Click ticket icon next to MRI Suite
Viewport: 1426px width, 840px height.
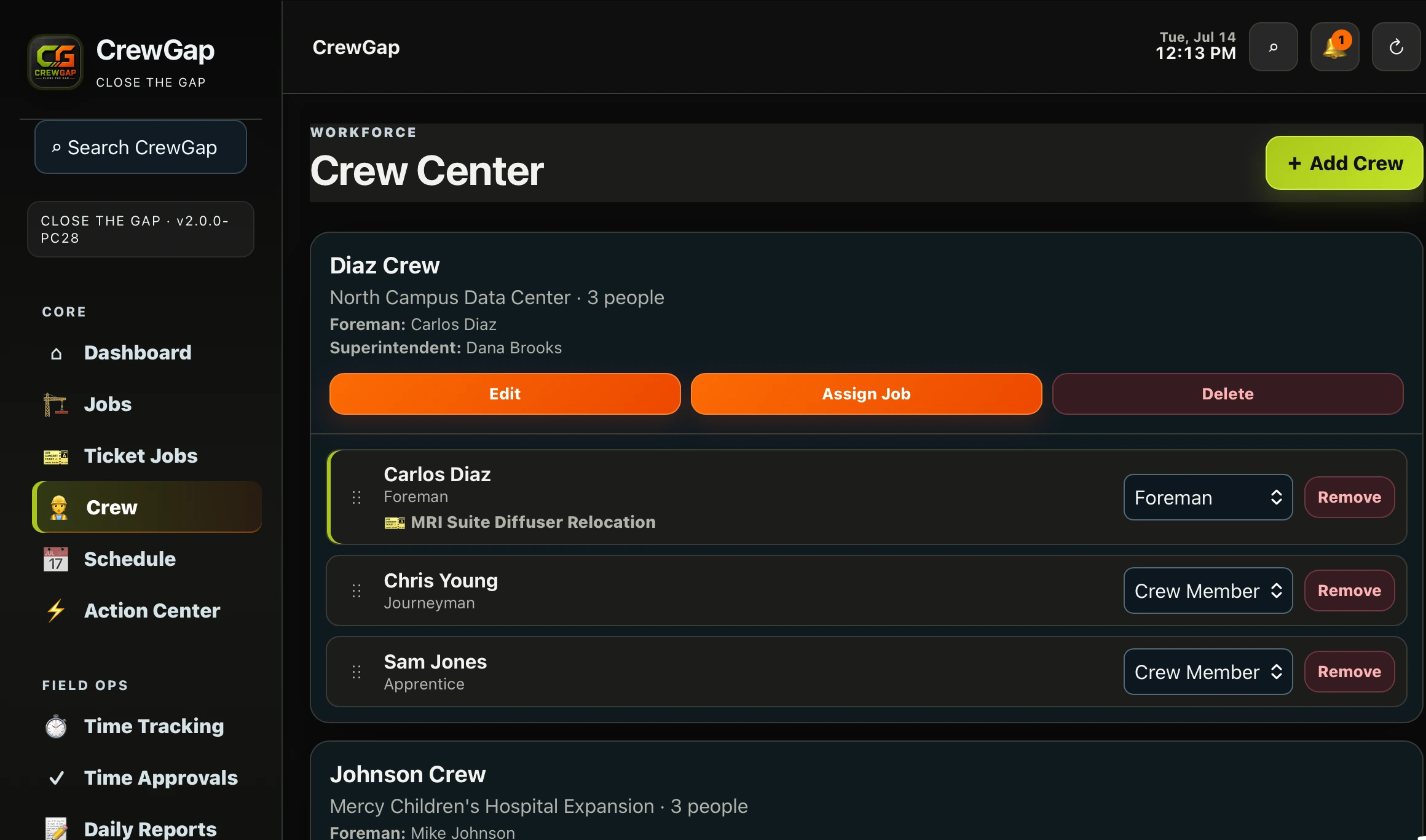tap(395, 523)
